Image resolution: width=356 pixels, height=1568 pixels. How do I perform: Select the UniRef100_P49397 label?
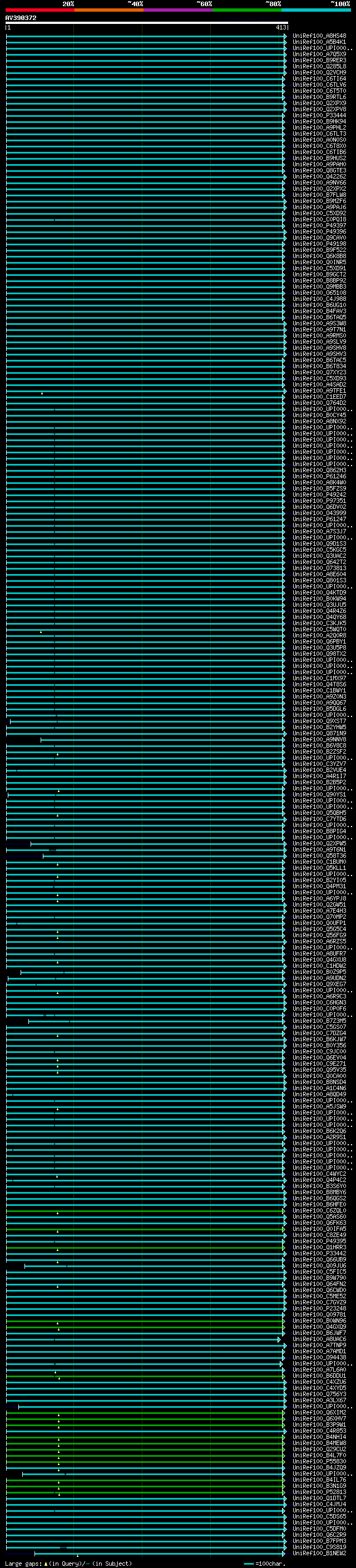tap(319, 225)
